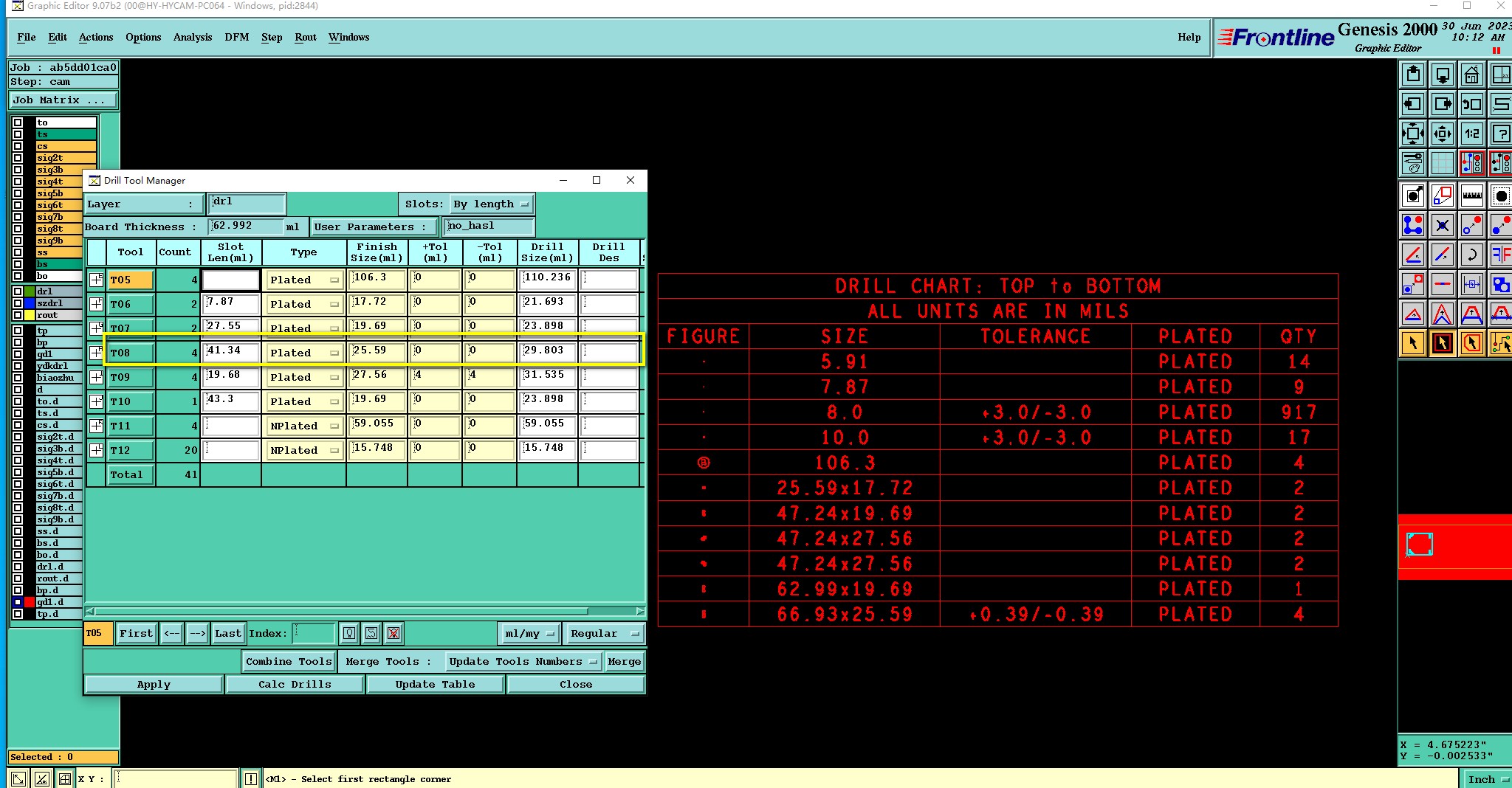Click the dimension width icon
Screen dimensions: 1512x788
tap(1471, 284)
